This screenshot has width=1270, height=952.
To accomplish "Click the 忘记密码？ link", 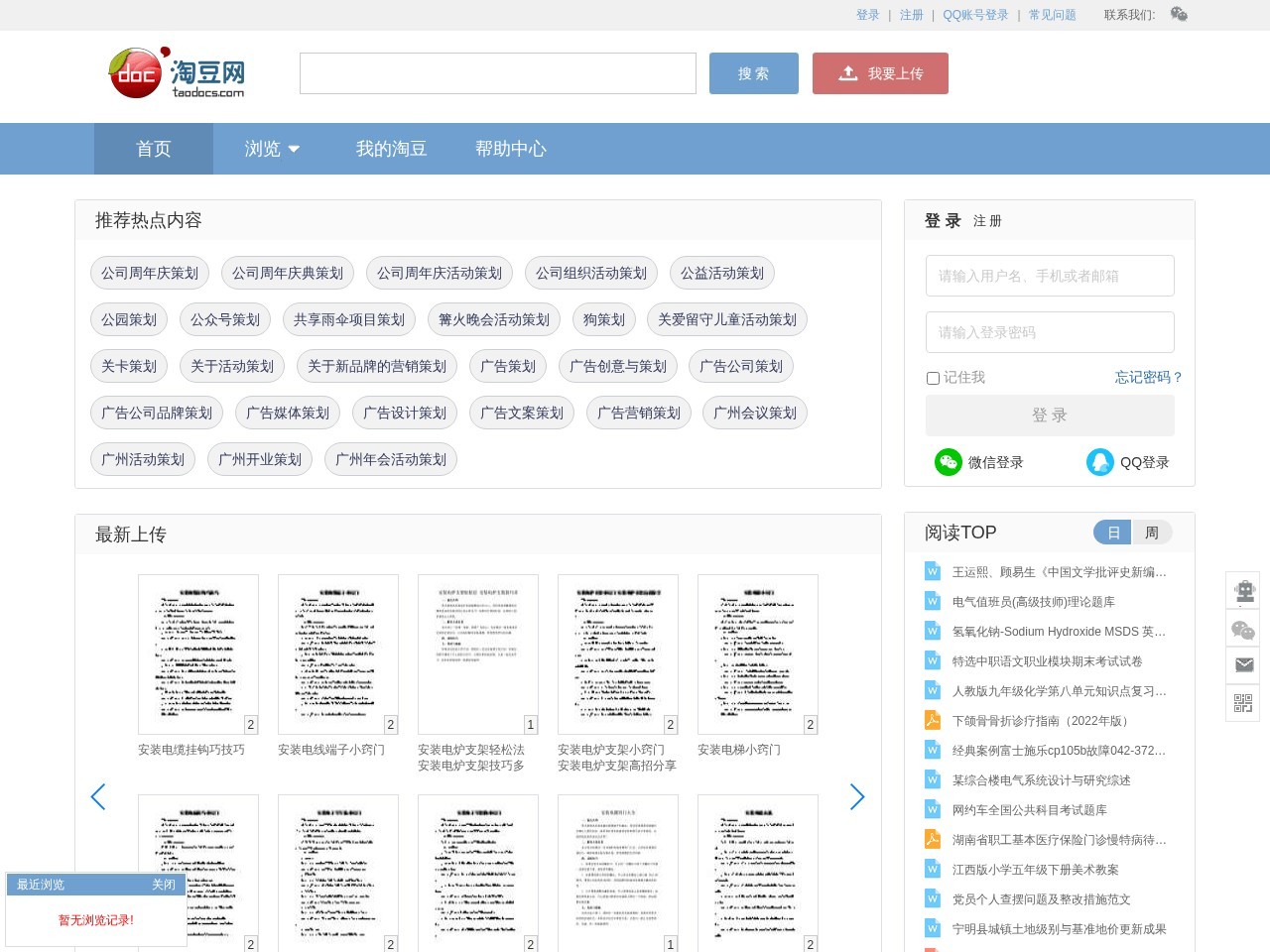I will tap(1148, 377).
